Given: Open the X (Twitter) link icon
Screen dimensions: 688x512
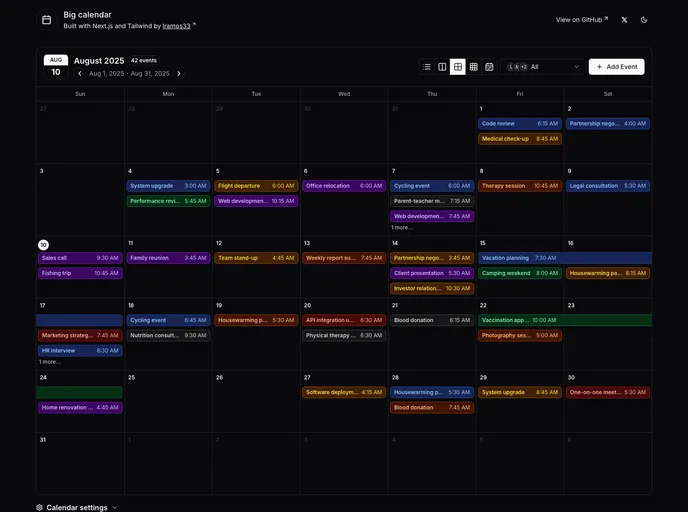Looking at the screenshot, I should pyautogui.click(x=624, y=20).
